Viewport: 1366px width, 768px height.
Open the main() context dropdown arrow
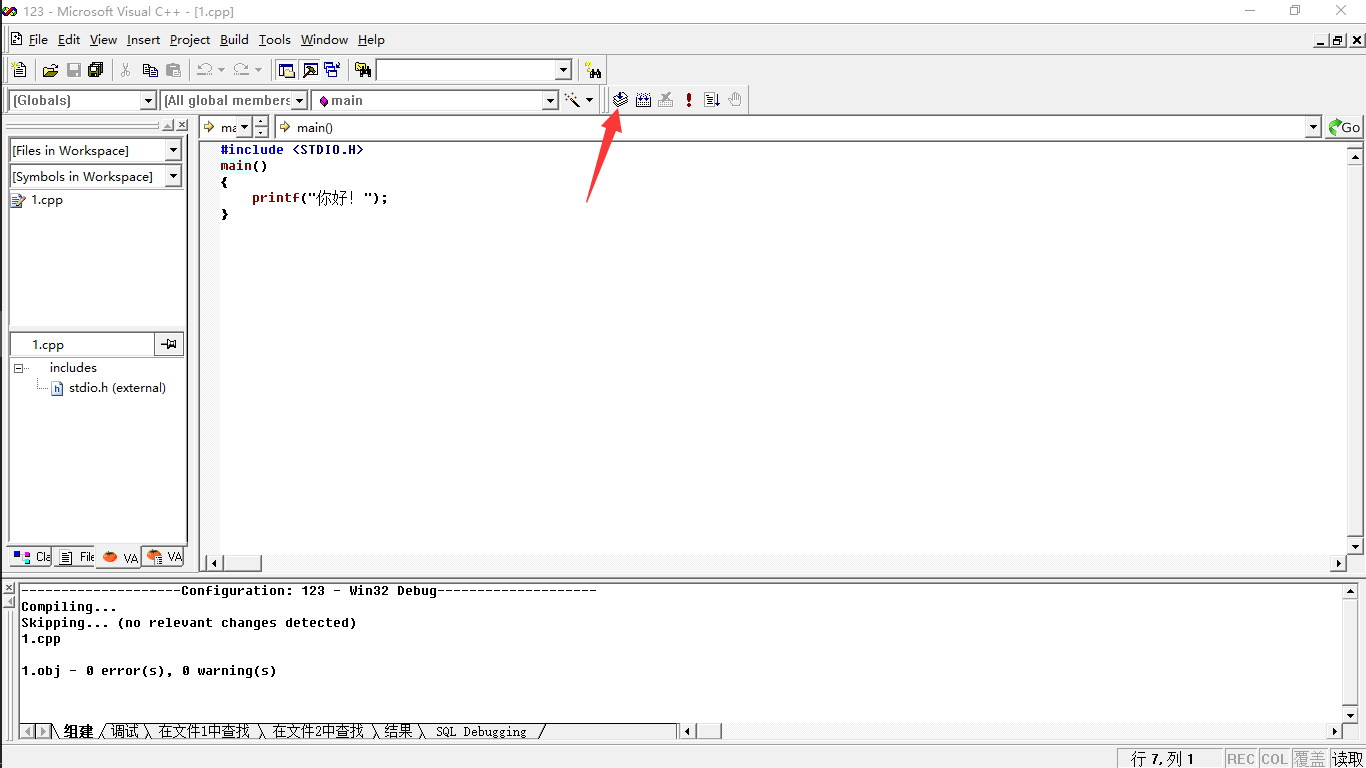click(1313, 127)
